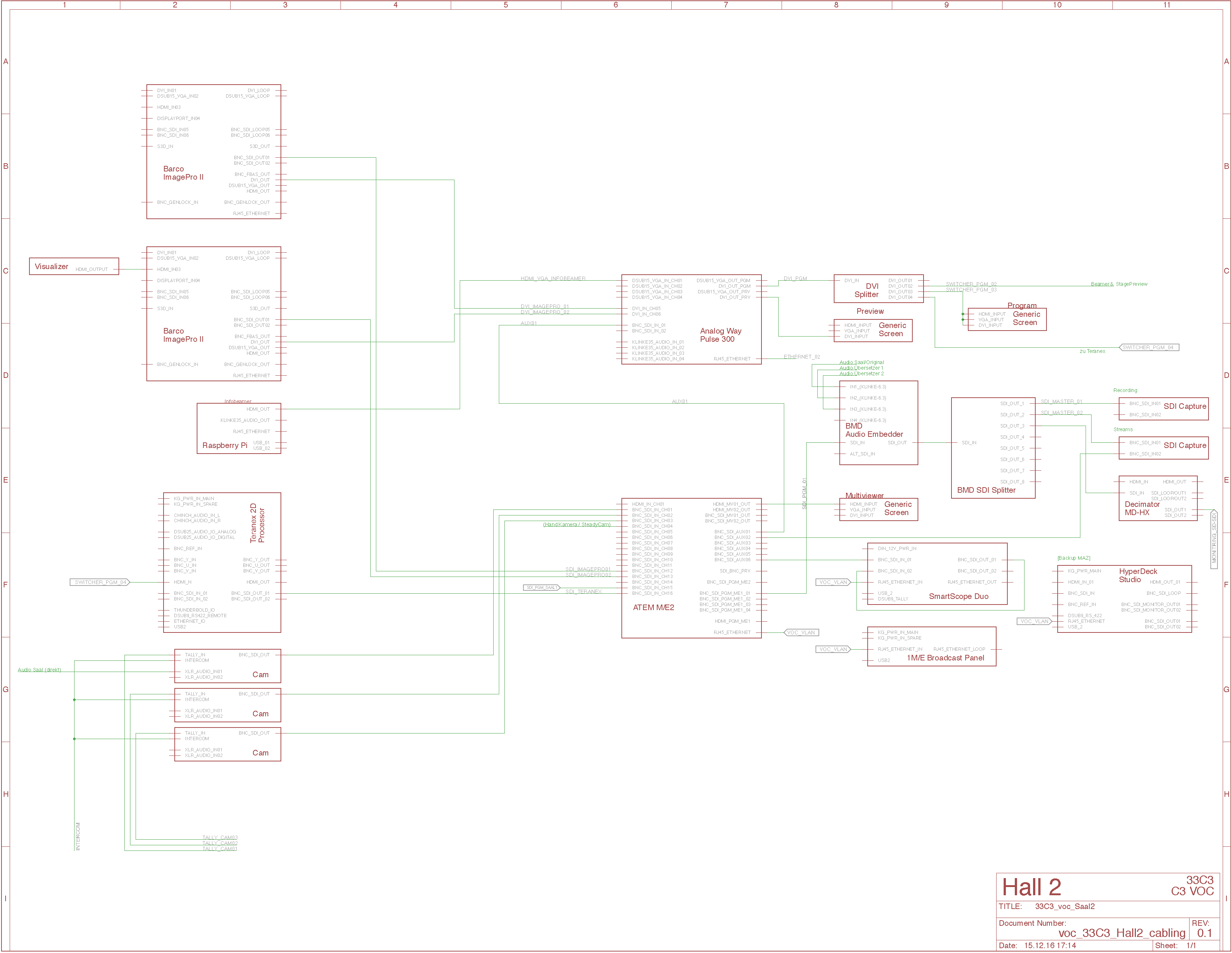This screenshot has width=1232, height=953.
Task: Click the Audio Übersetzer 1 annotation
Action: 861,368
